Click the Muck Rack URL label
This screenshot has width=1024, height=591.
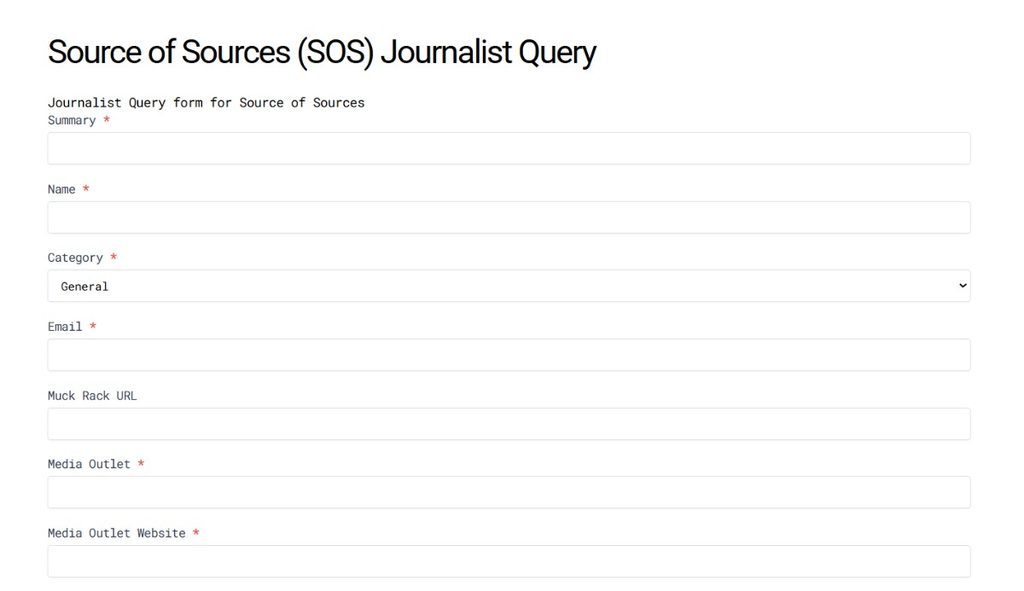[x=92, y=396]
